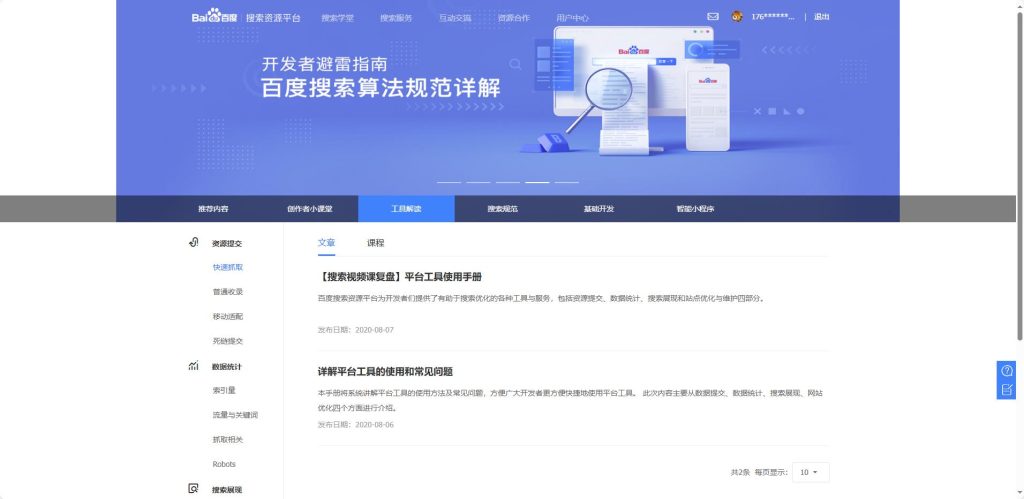Click the 共2条 total count text
Viewport: 1024px width, 499px height.
pyautogui.click(x=740, y=472)
